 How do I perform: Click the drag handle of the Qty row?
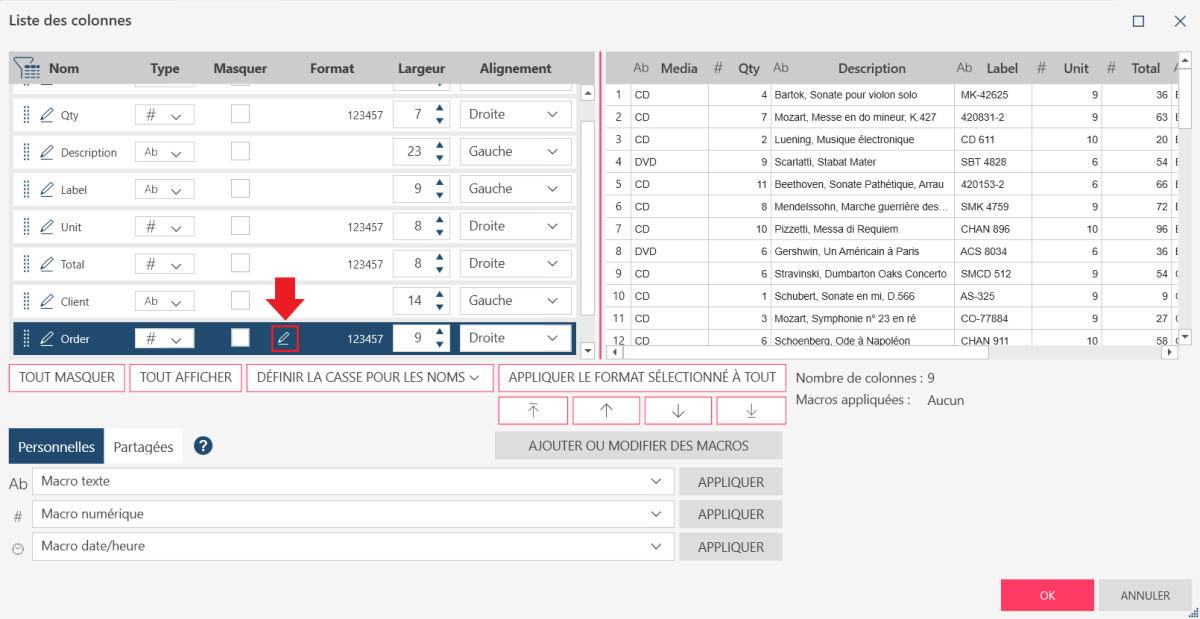(x=26, y=115)
